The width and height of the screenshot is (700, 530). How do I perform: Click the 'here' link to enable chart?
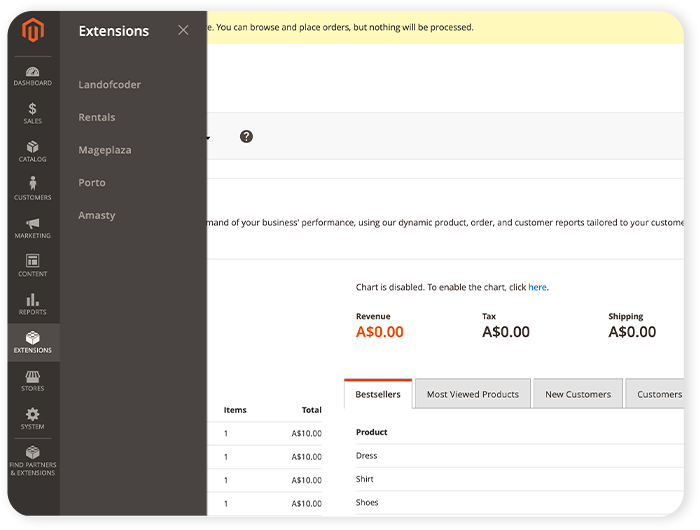537,287
